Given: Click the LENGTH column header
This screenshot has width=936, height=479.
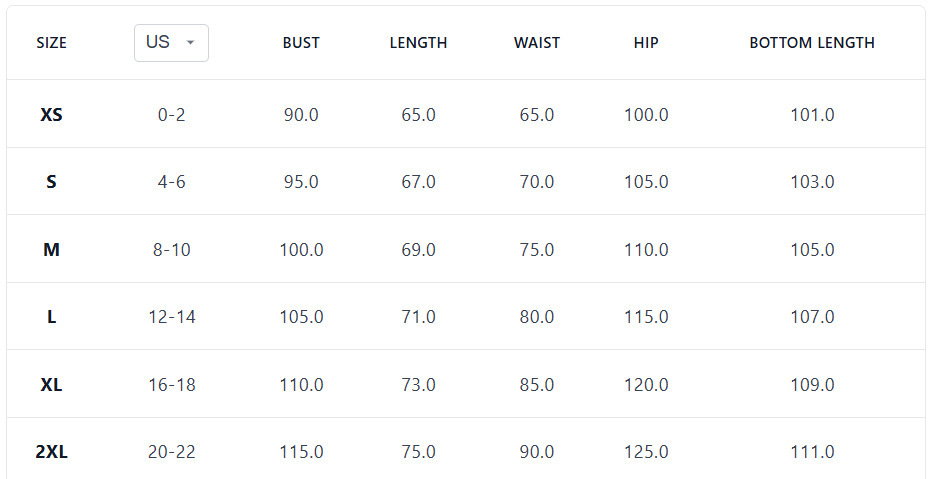Looking at the screenshot, I should [x=418, y=43].
